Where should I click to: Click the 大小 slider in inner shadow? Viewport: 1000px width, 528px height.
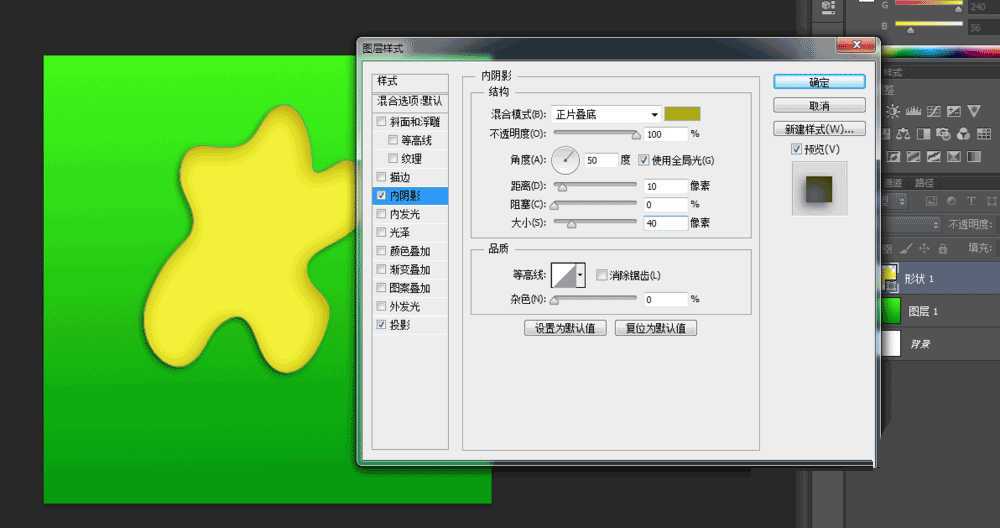(595, 223)
